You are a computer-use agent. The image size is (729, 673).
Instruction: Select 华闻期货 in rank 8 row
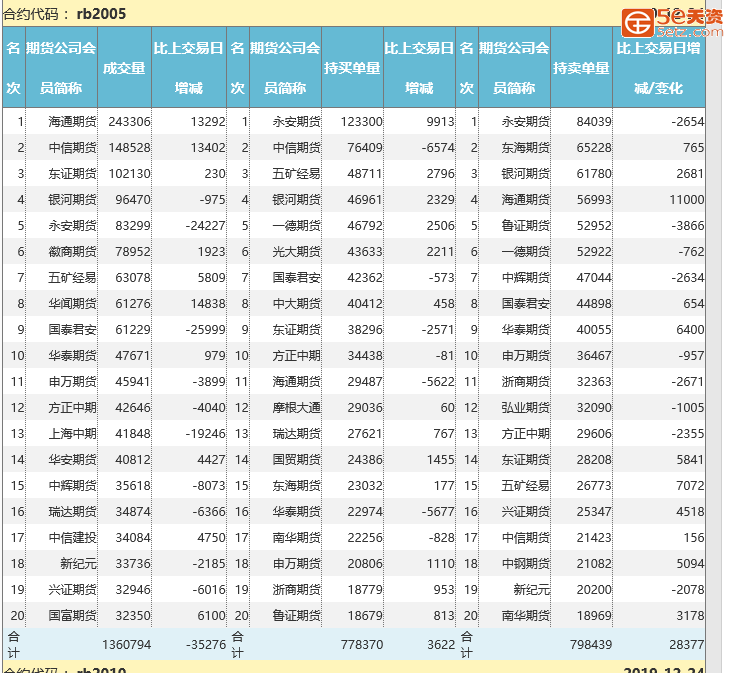(x=72, y=304)
